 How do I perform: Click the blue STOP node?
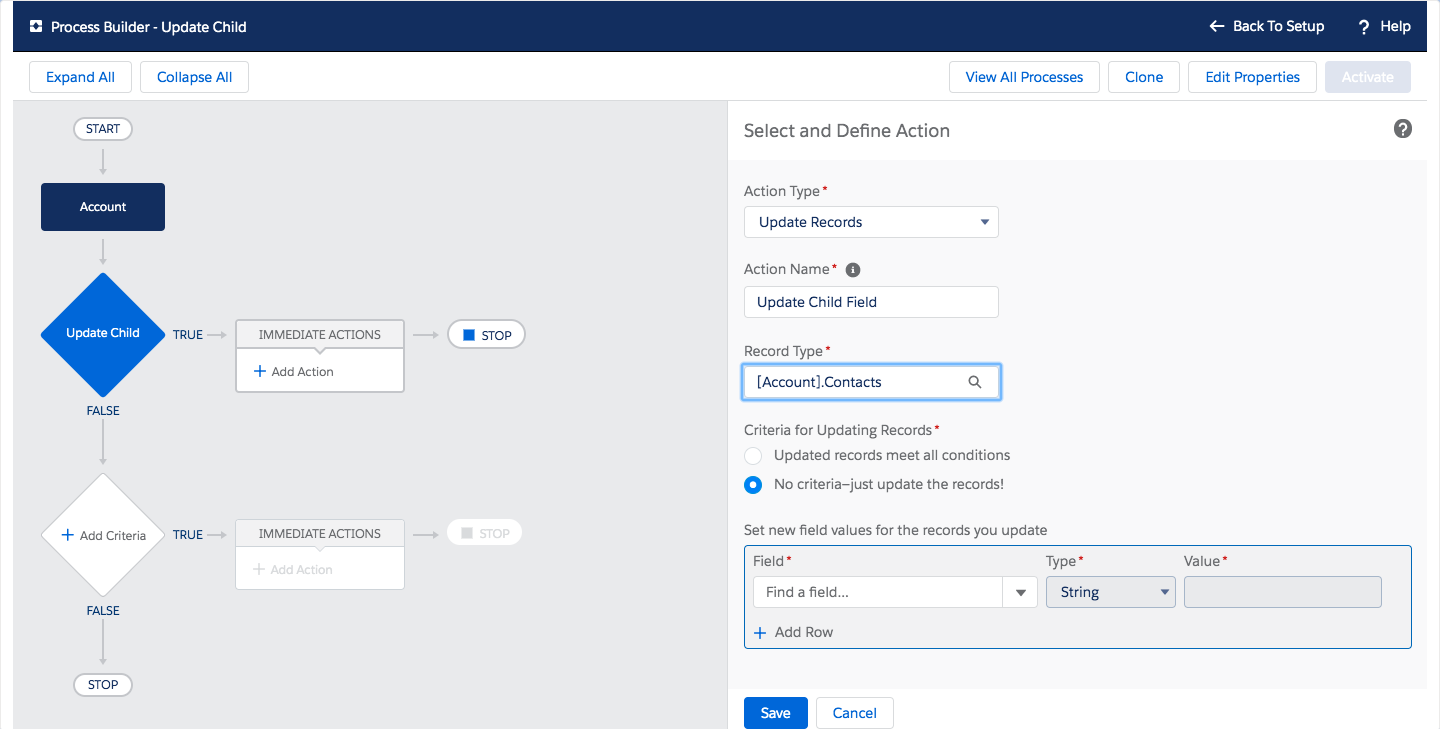coord(486,335)
